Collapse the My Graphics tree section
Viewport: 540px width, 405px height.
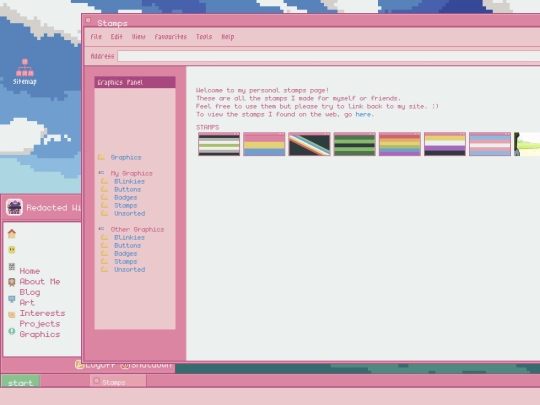(x=101, y=173)
